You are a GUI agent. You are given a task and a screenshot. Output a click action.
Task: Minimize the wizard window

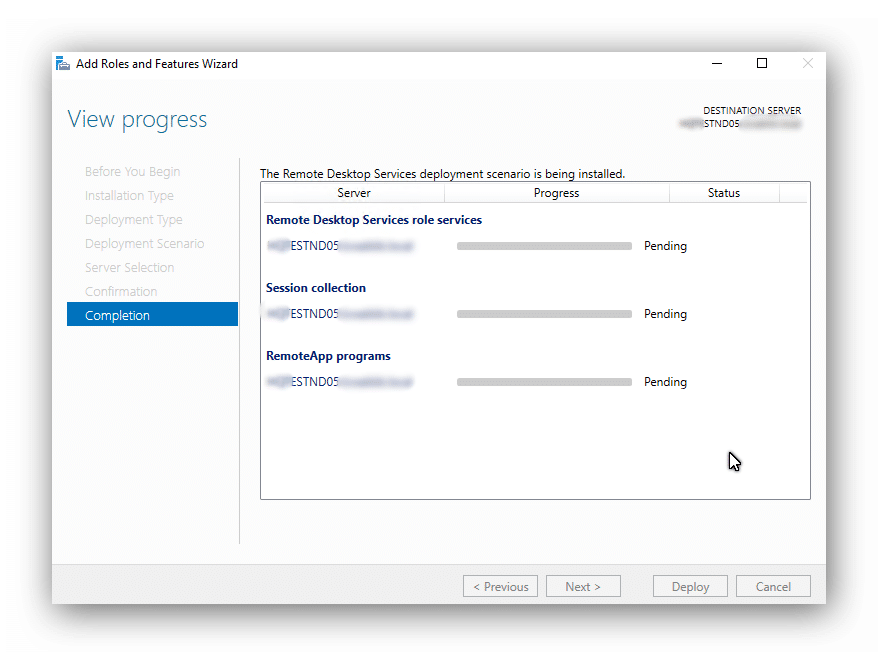(x=717, y=64)
